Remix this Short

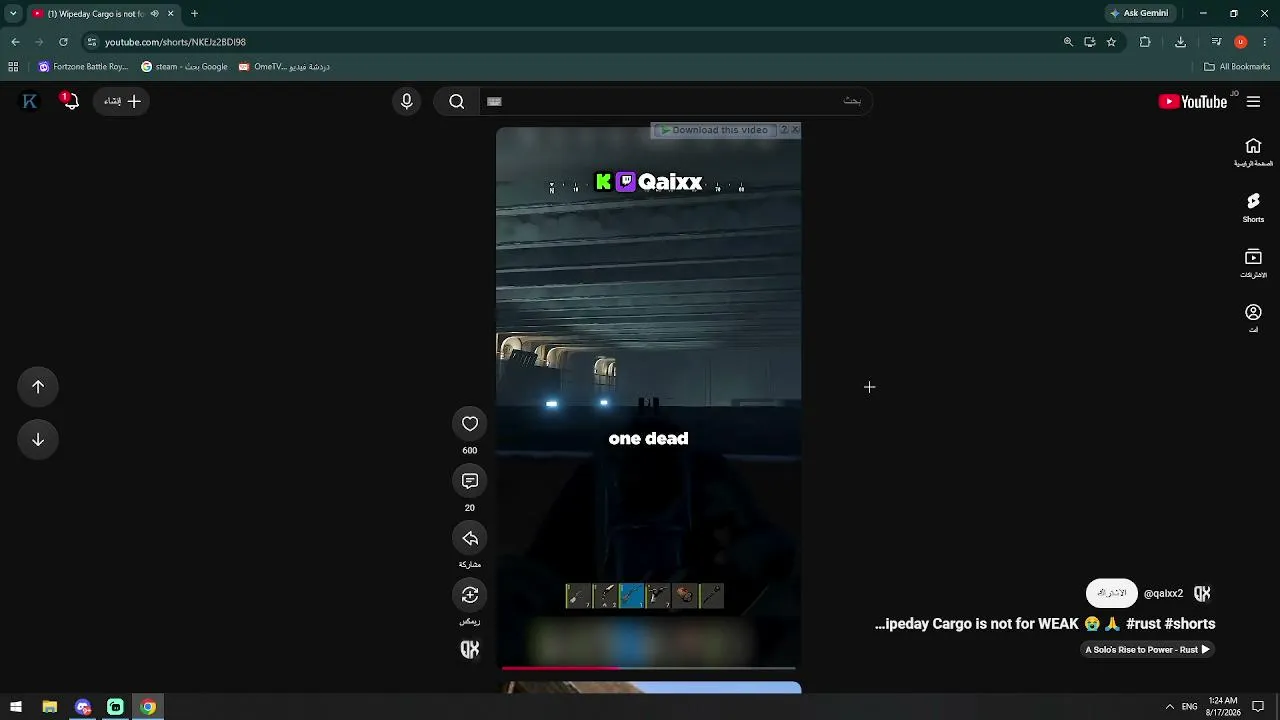[x=470, y=595]
